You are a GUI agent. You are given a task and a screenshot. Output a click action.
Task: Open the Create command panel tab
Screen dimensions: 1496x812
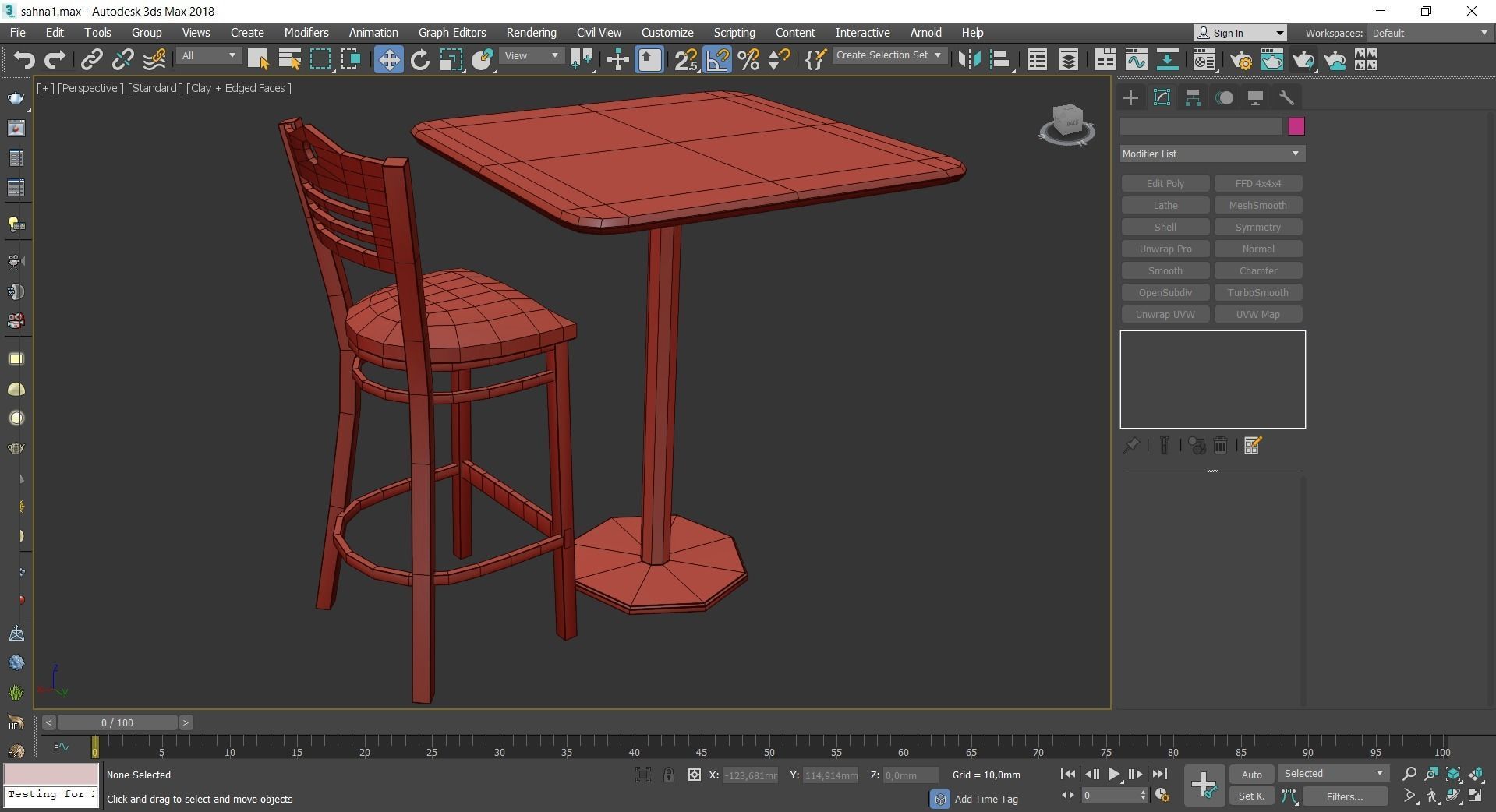[1130, 97]
